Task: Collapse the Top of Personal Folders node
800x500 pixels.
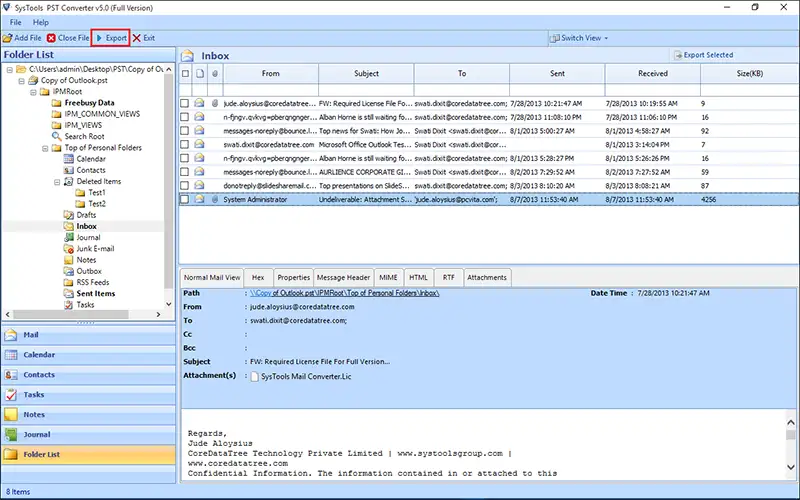Action: [45, 148]
